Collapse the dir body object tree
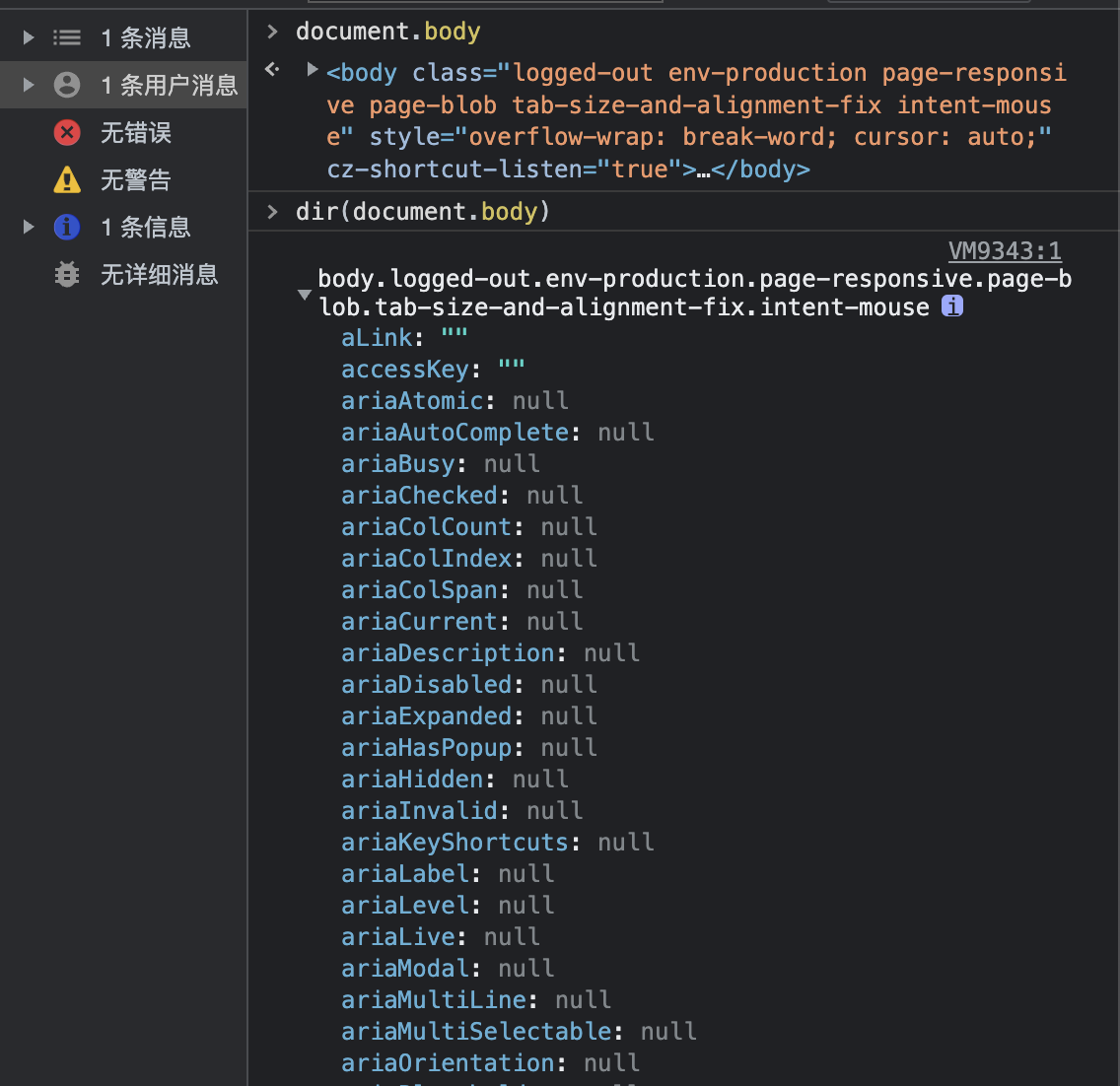This screenshot has width=1120, height=1086. [305, 295]
